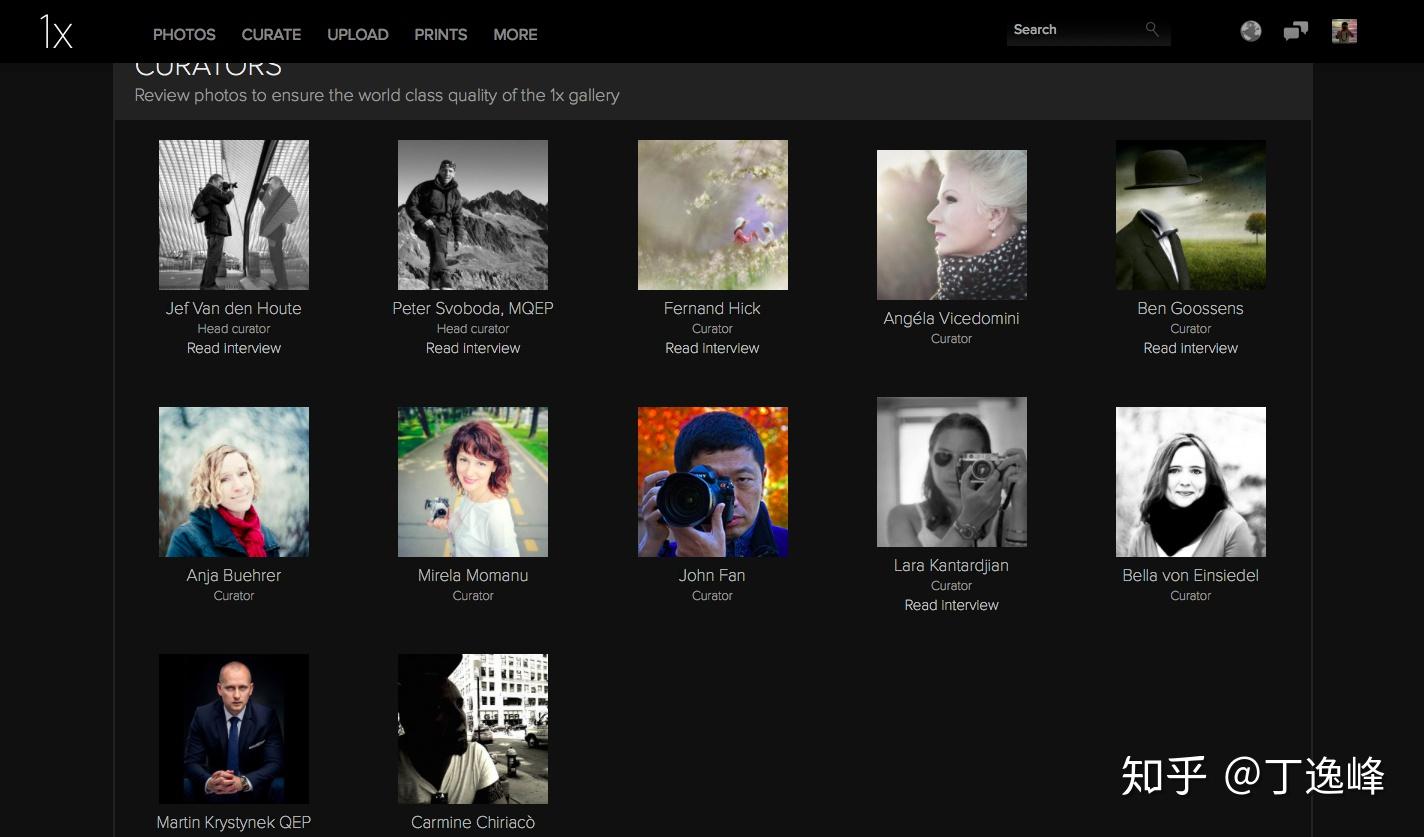Select the PRINTS menu item

[440, 34]
